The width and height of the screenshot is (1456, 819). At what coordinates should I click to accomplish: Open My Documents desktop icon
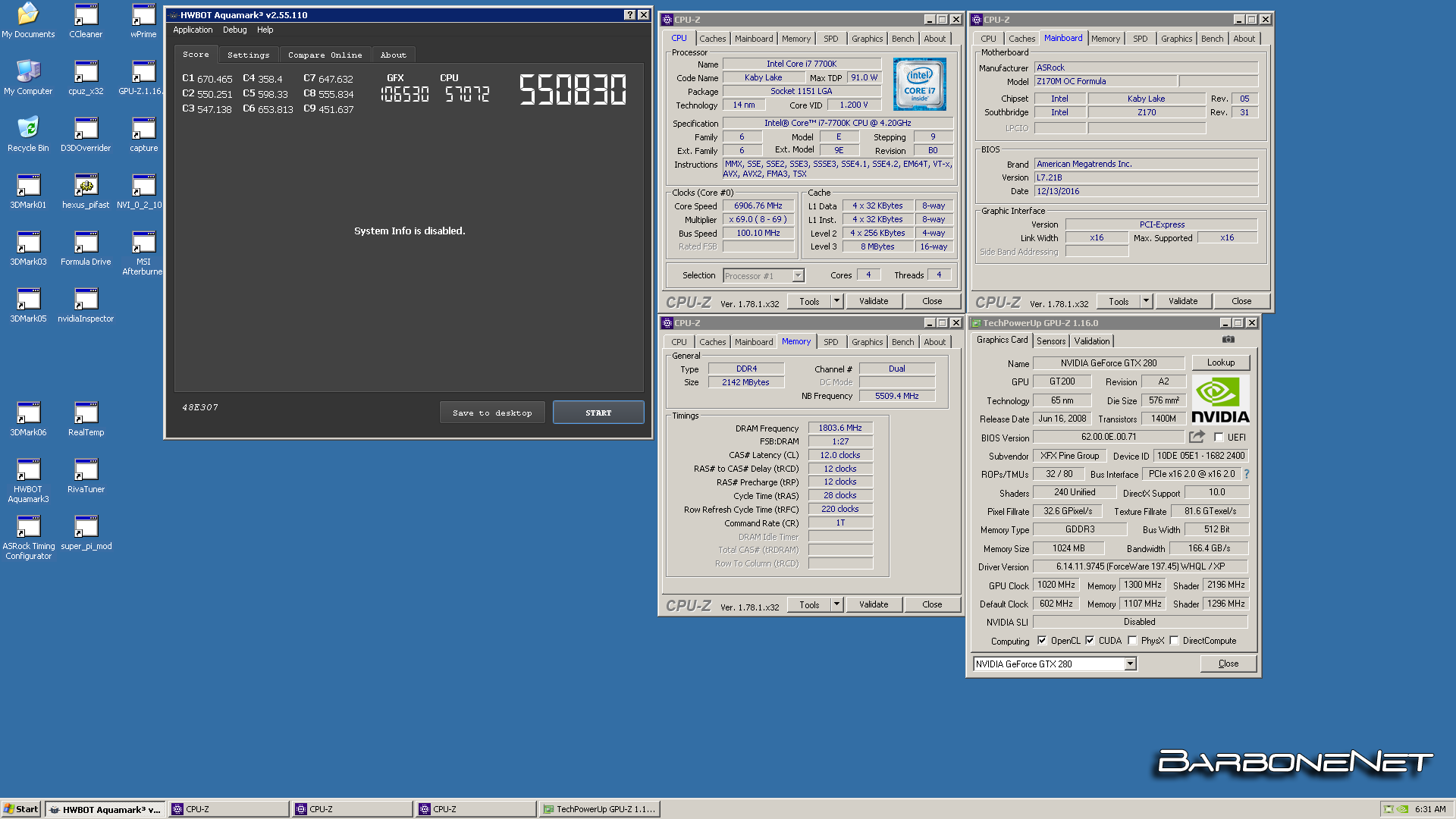point(28,20)
